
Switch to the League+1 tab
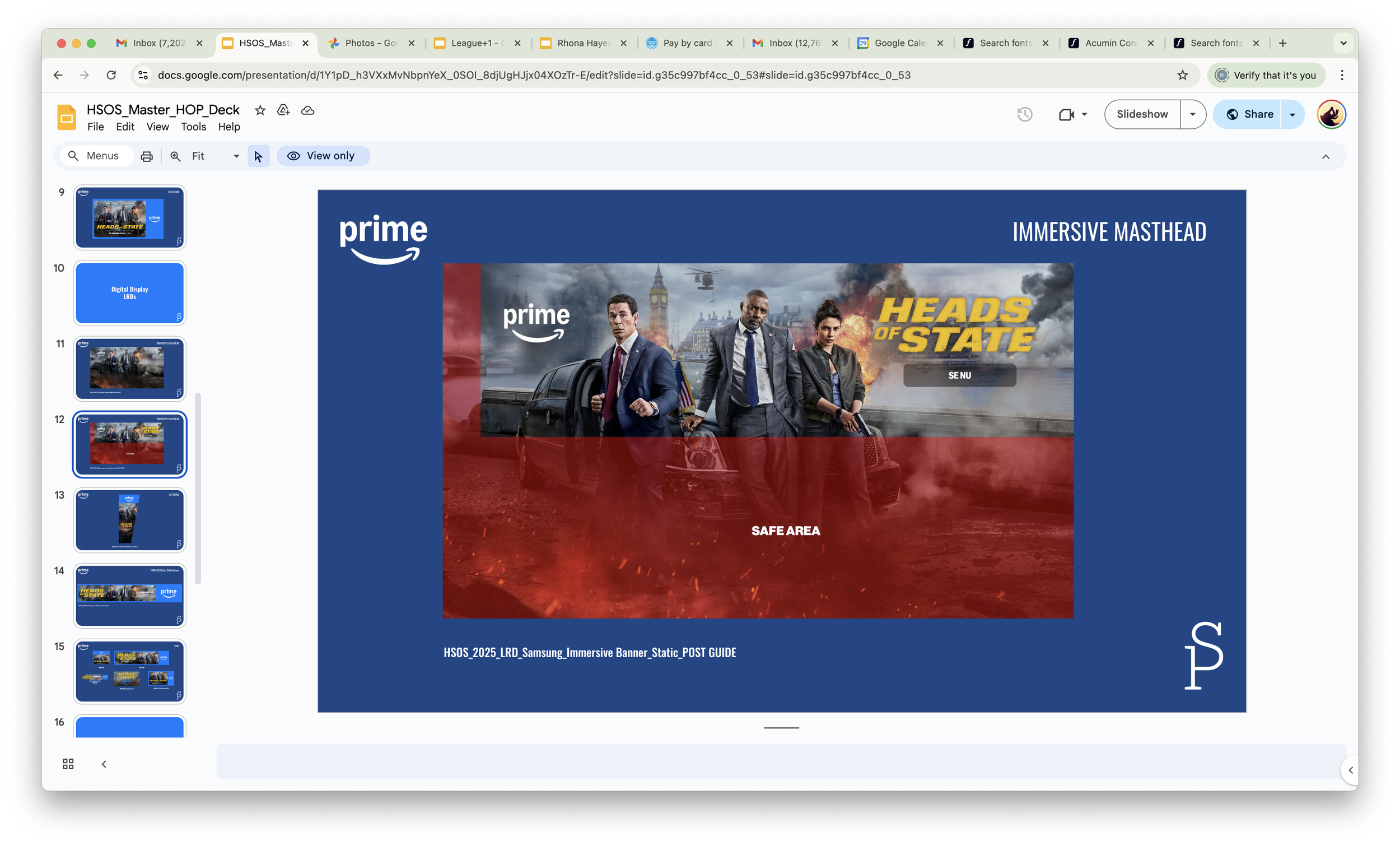(476, 43)
